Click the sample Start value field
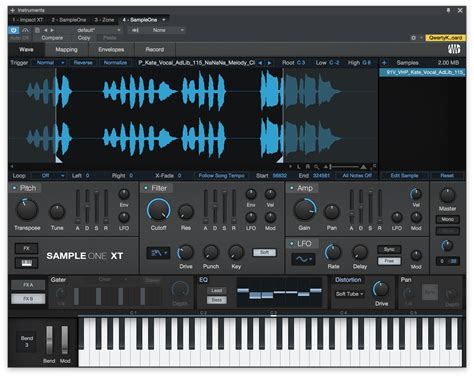The image size is (474, 377). coord(279,176)
